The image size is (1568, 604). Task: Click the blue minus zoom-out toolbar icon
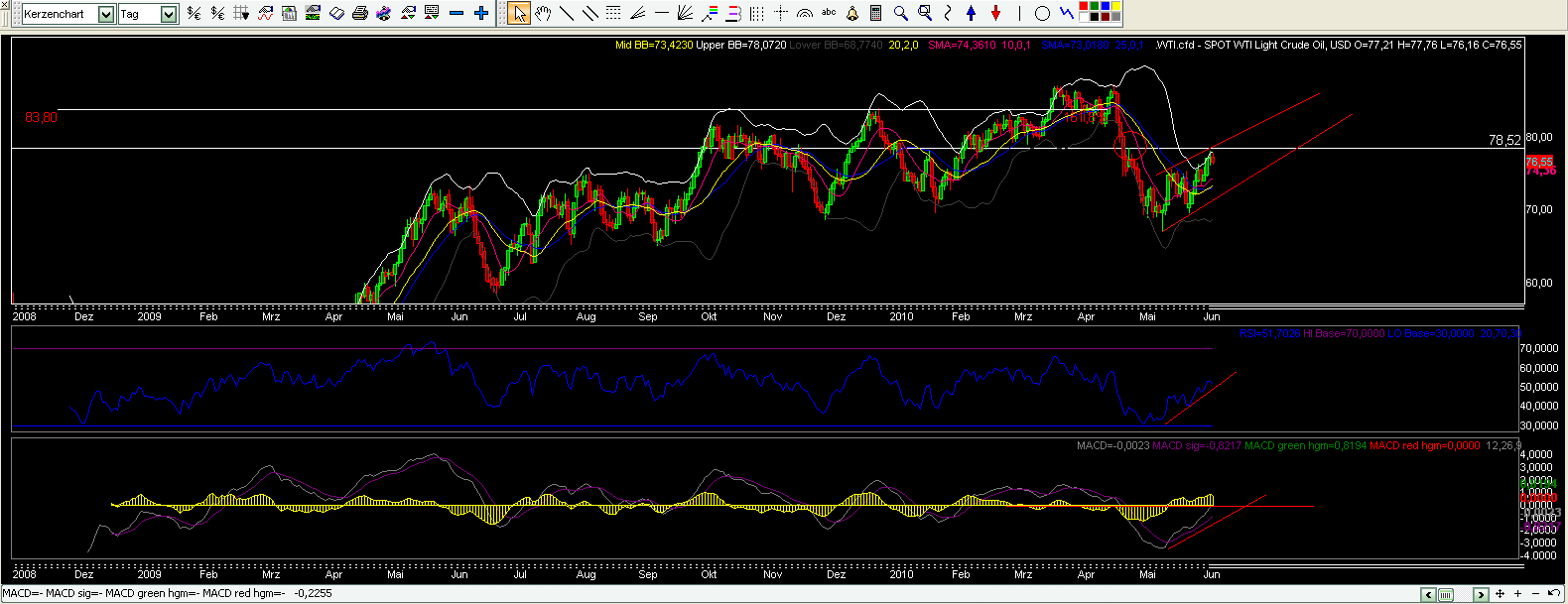(457, 13)
